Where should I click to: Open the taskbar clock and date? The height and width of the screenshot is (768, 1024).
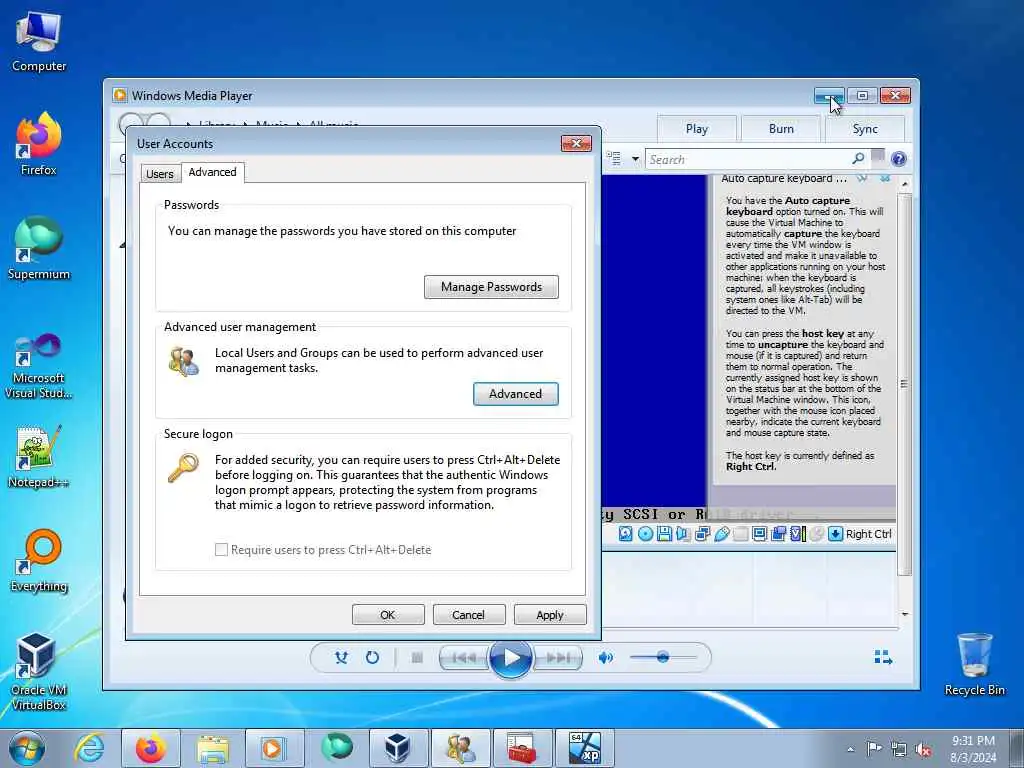973,749
